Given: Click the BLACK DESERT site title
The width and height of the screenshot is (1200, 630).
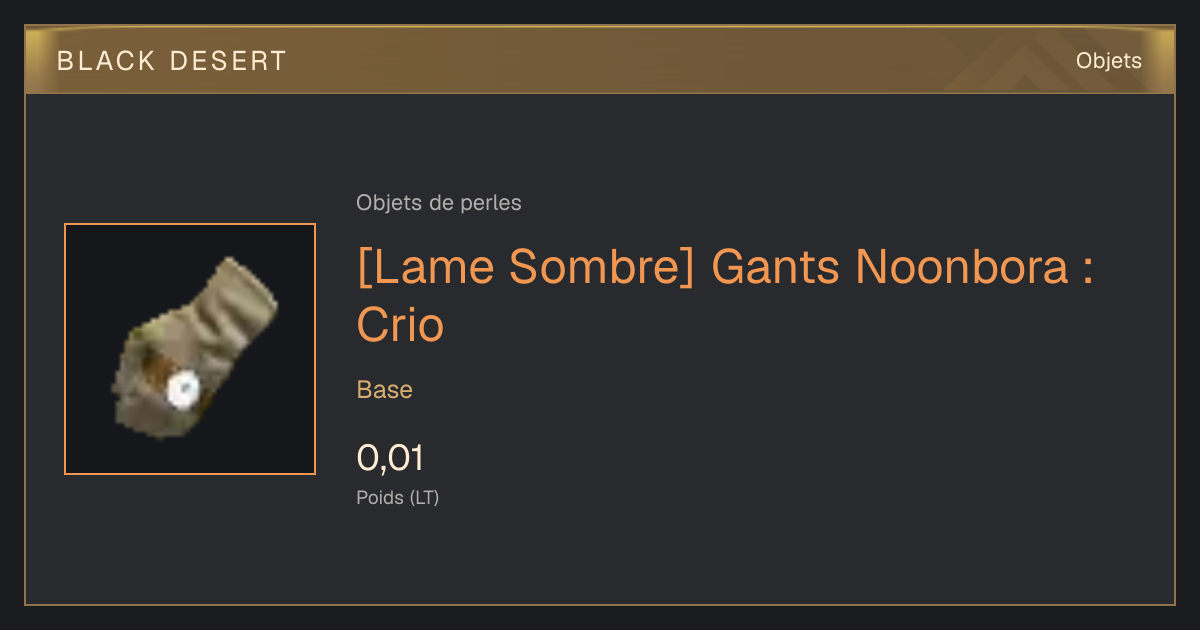Looking at the screenshot, I should (x=172, y=61).
